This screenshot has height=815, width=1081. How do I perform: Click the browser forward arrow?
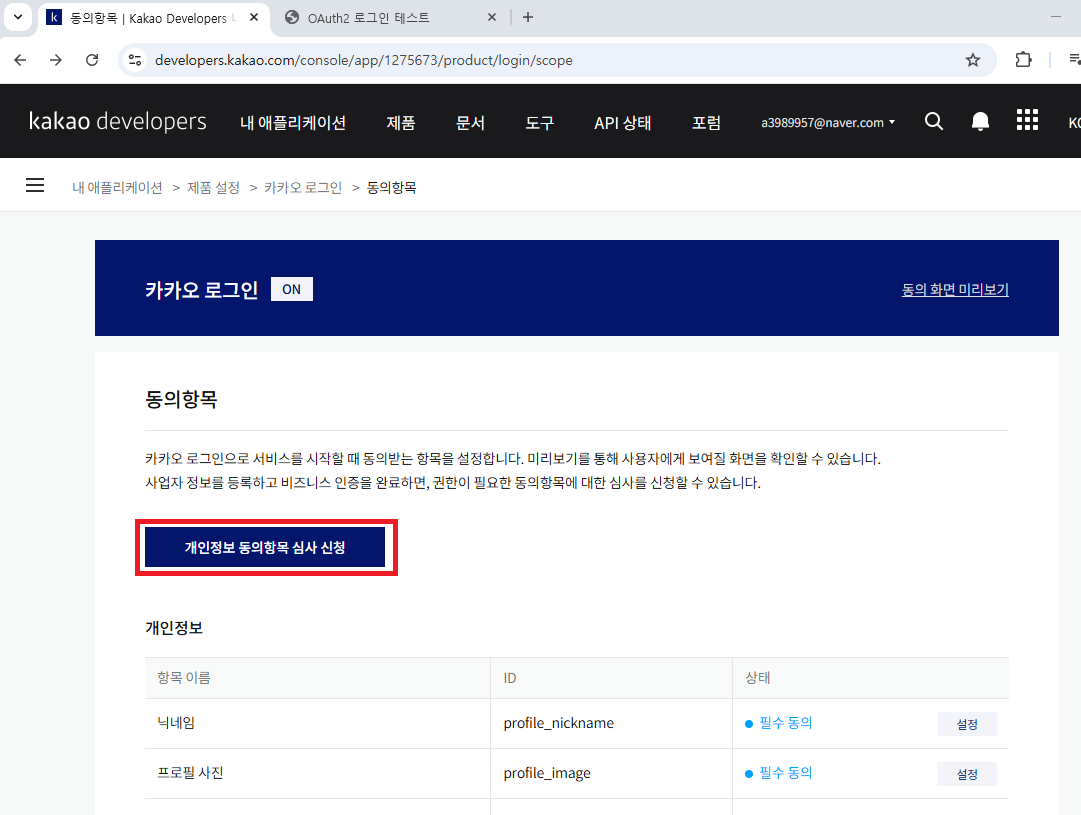coord(56,60)
